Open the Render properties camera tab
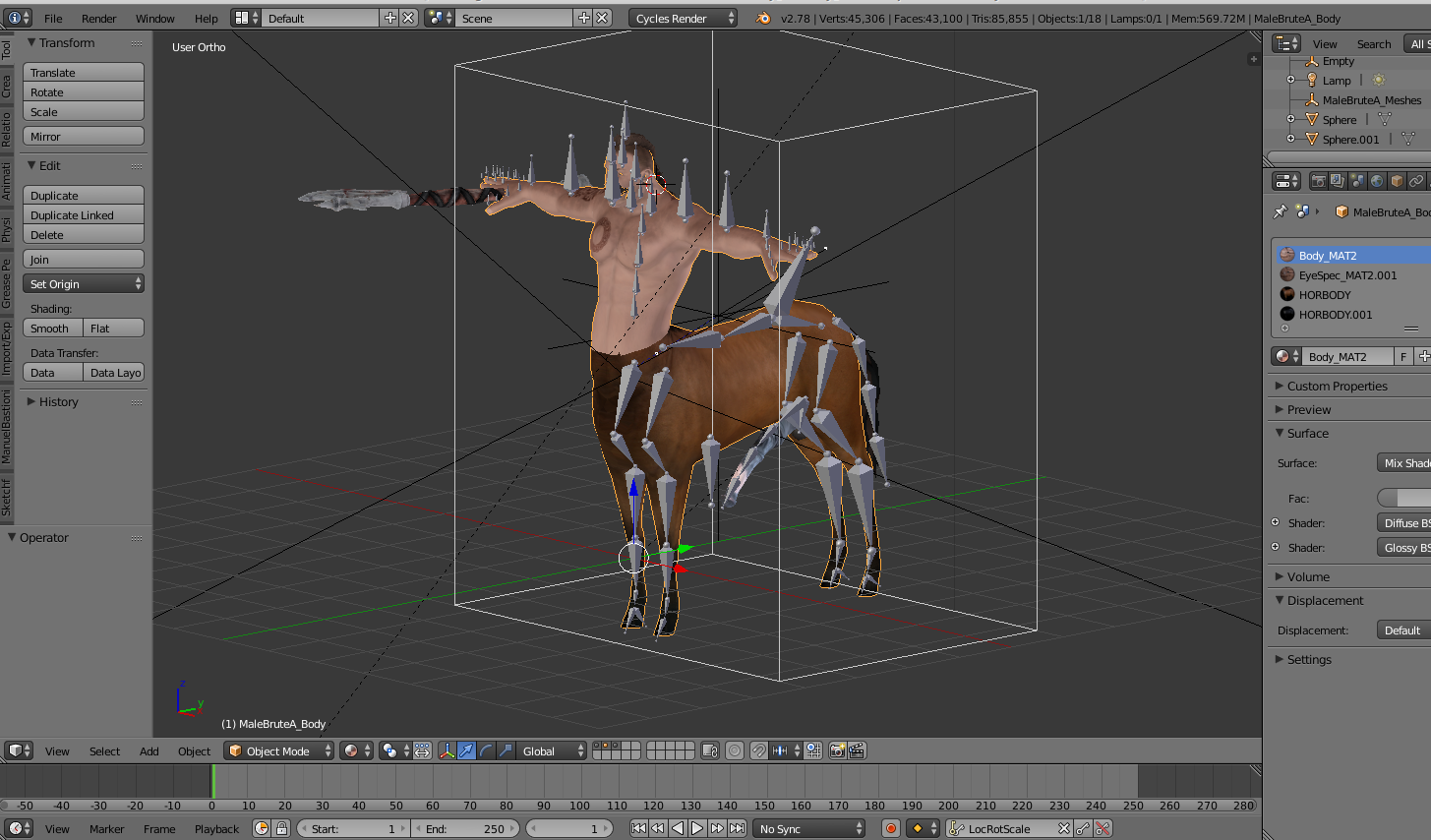1431x840 pixels. point(1319,181)
